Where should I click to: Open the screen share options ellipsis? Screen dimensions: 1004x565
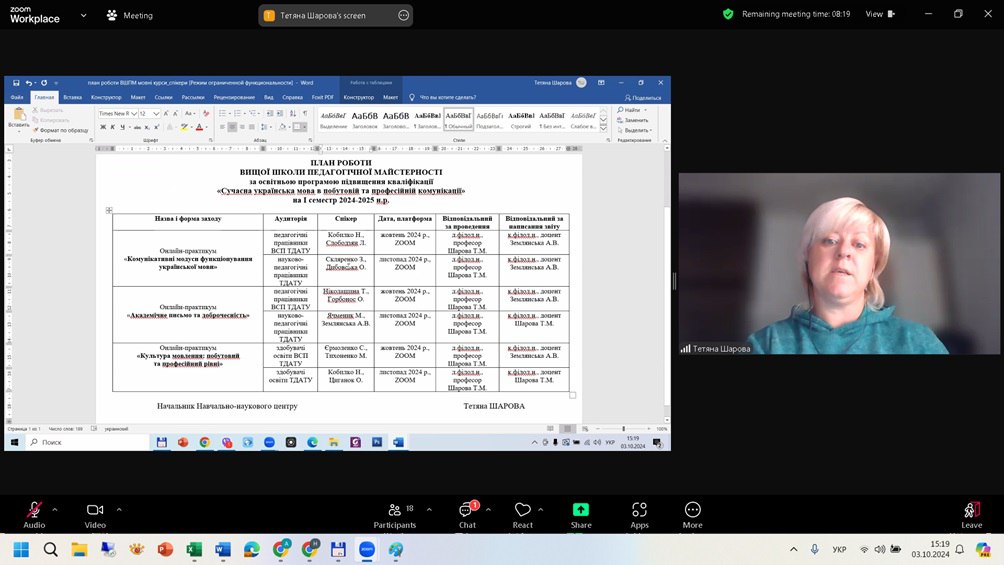point(403,15)
